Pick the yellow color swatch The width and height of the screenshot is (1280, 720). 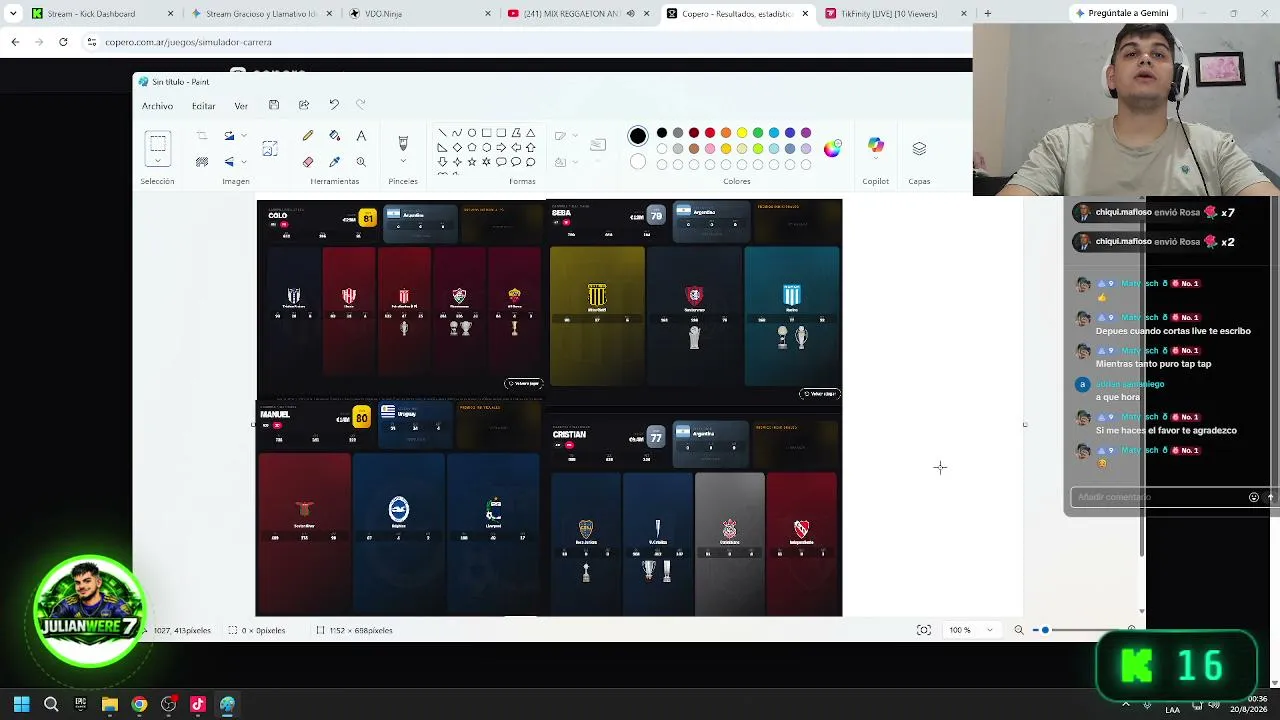coord(742,133)
